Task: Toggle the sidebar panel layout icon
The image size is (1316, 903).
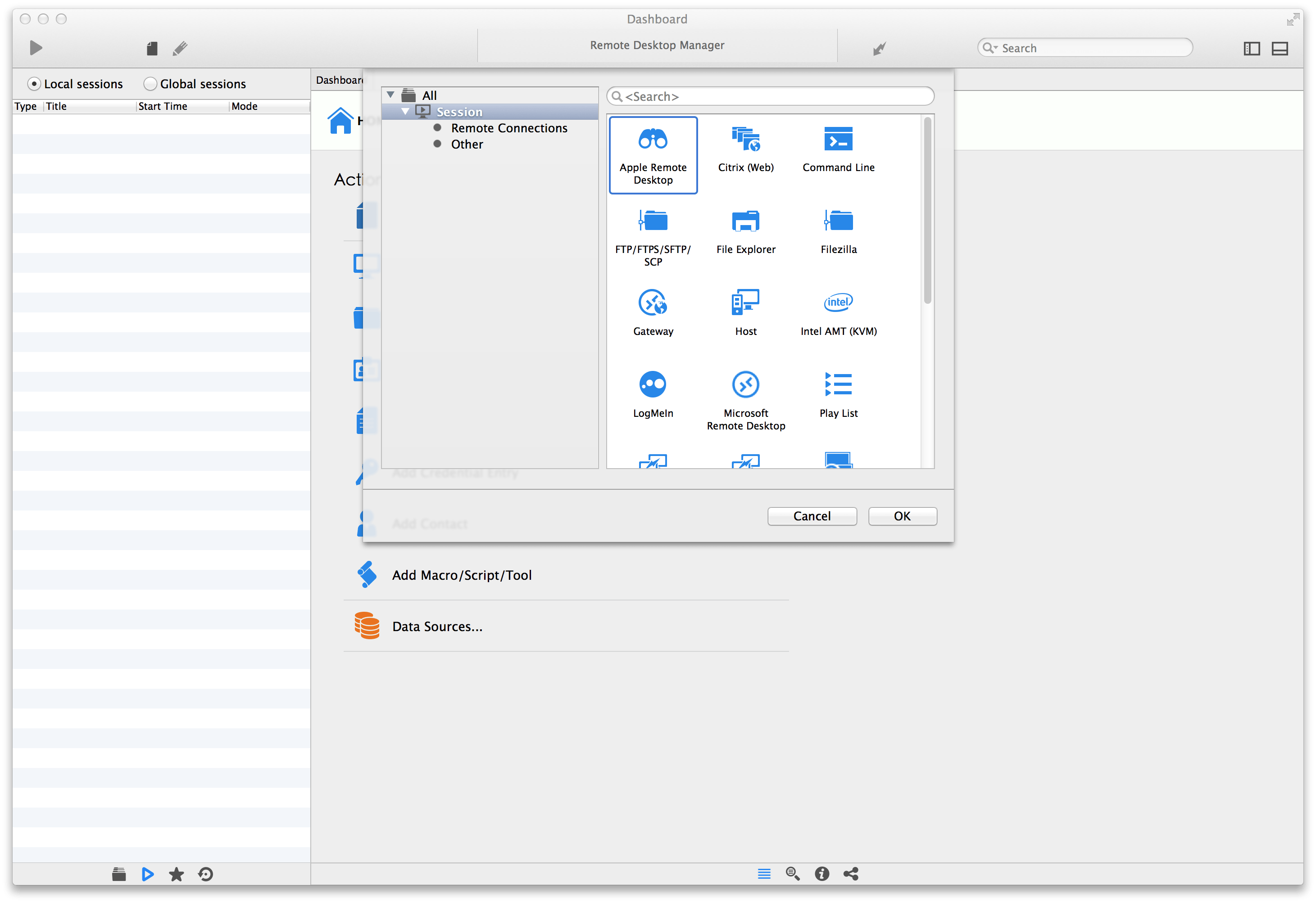Action: pos(1252,49)
